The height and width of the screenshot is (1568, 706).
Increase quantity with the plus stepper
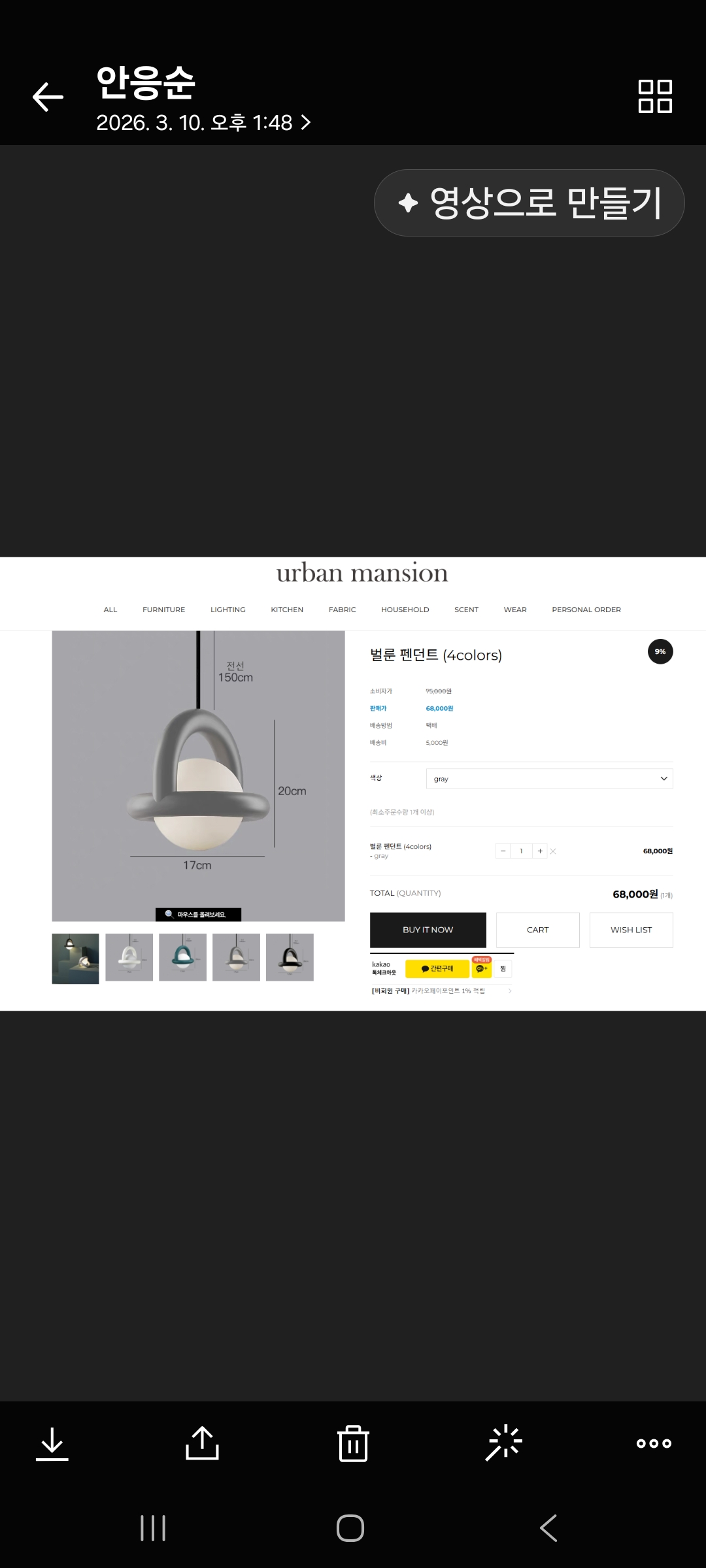pyautogui.click(x=540, y=851)
